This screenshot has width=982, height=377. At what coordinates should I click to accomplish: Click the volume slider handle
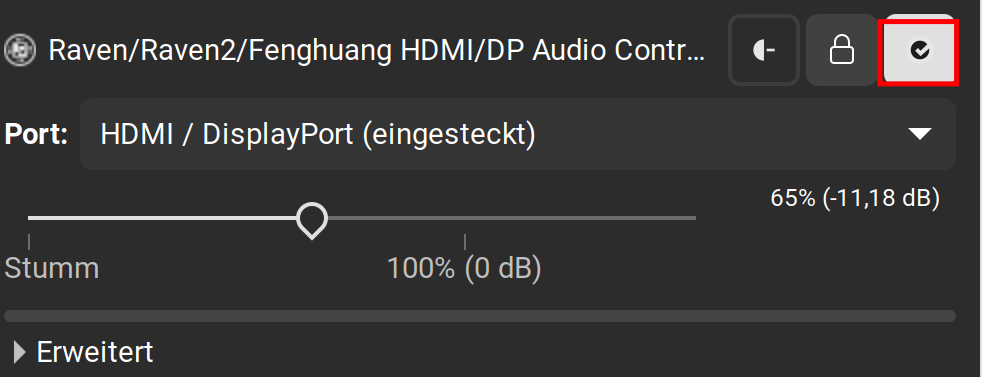(312, 220)
